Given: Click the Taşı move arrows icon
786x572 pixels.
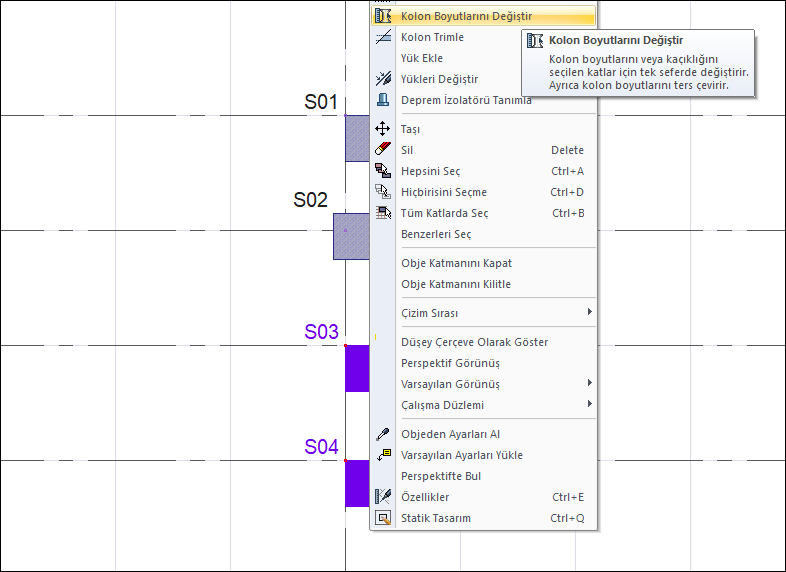Looking at the screenshot, I should pos(383,129).
